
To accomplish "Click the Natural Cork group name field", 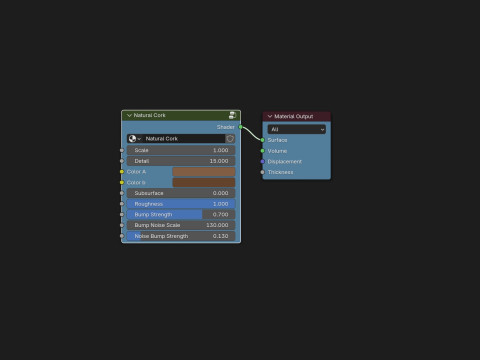I will [x=184, y=139].
